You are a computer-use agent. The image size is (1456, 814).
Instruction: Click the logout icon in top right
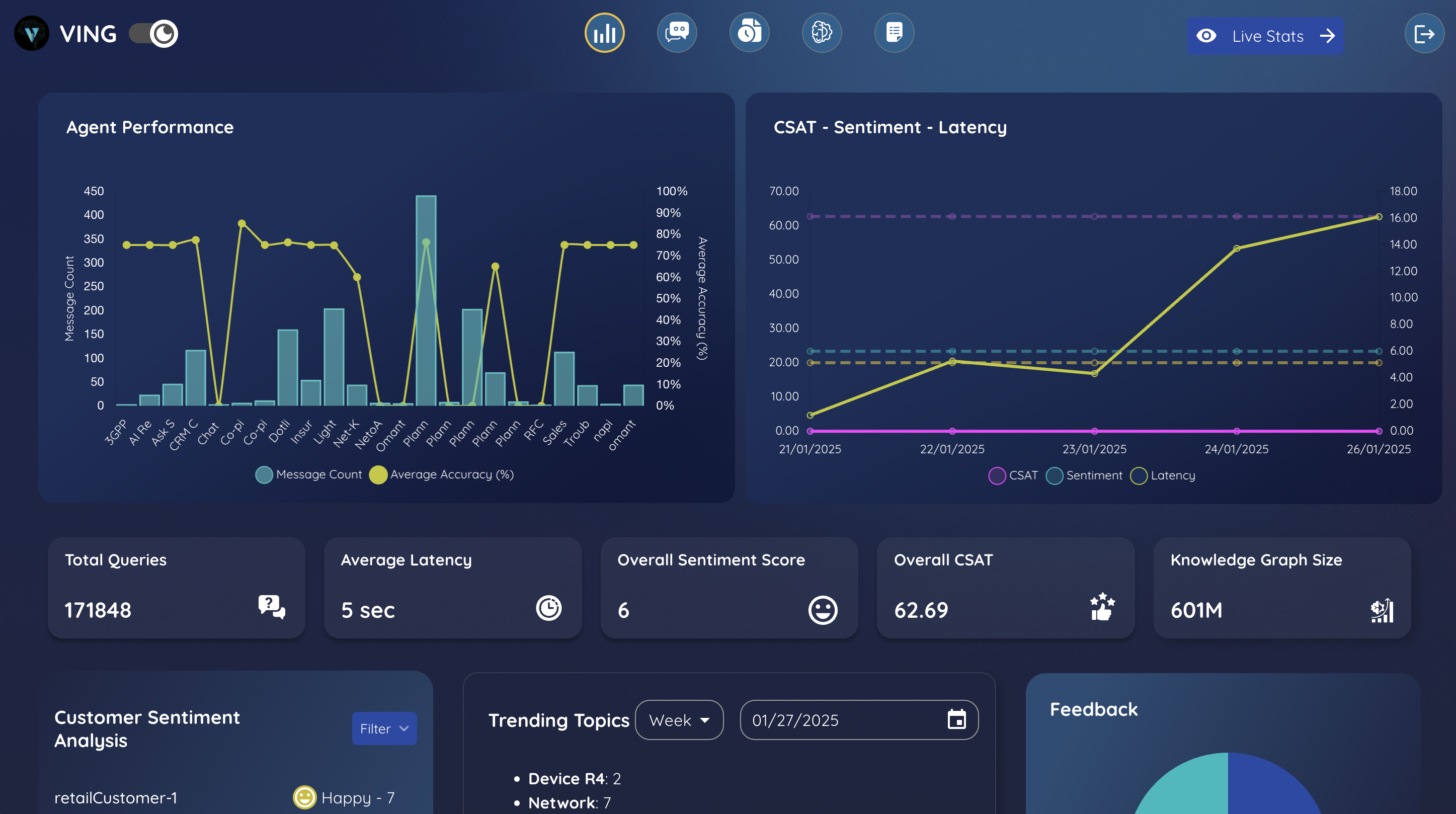[x=1423, y=35]
